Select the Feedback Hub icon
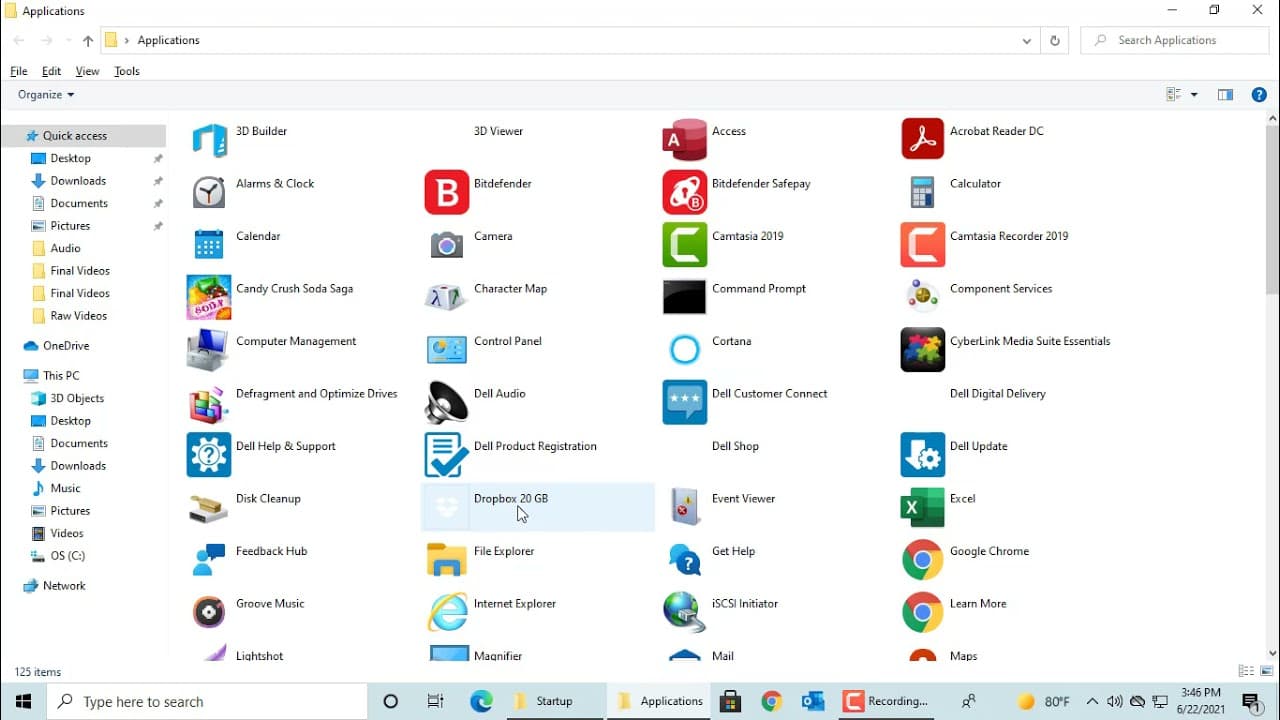 (209, 559)
